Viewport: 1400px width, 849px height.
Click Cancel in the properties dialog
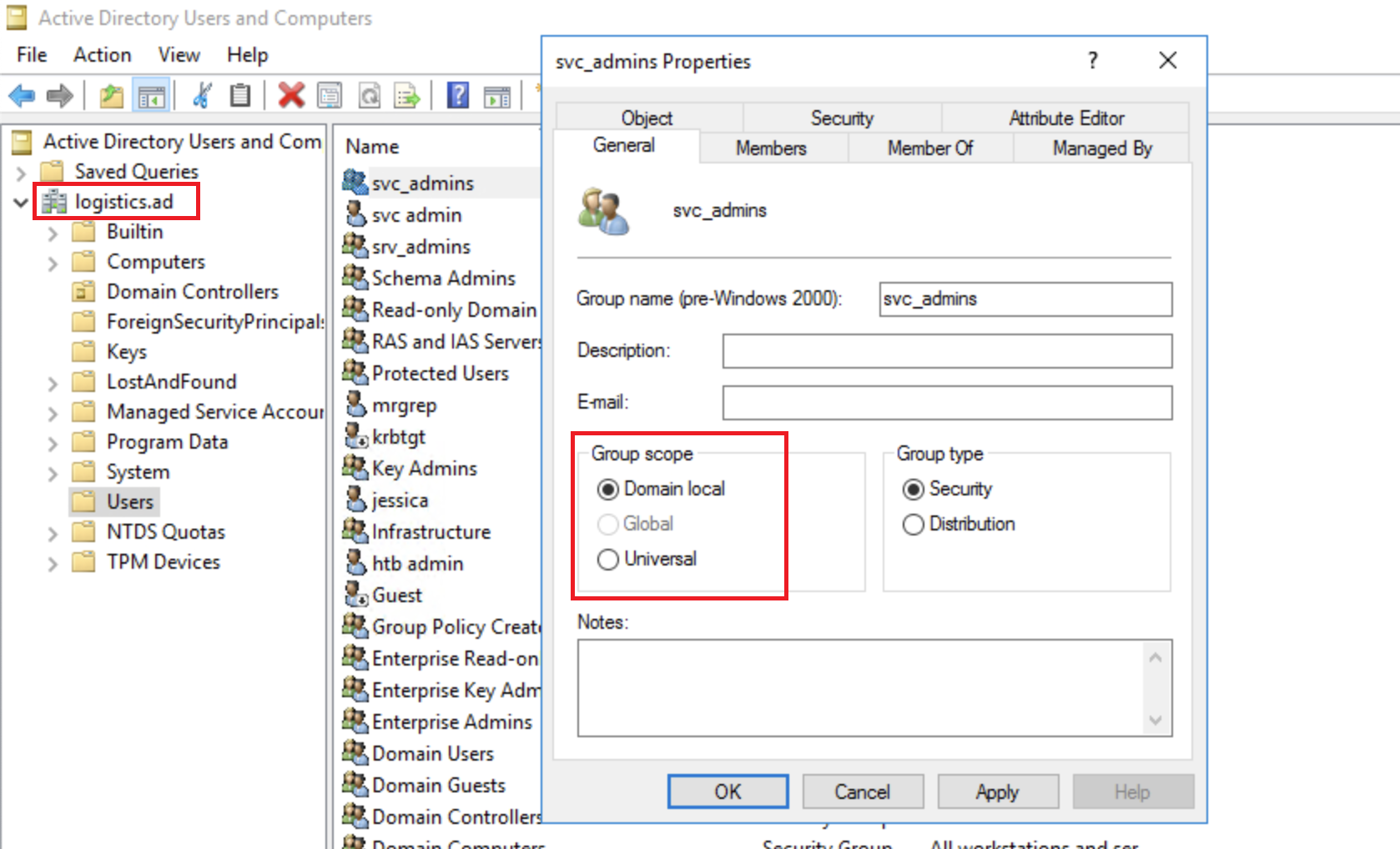(x=862, y=791)
